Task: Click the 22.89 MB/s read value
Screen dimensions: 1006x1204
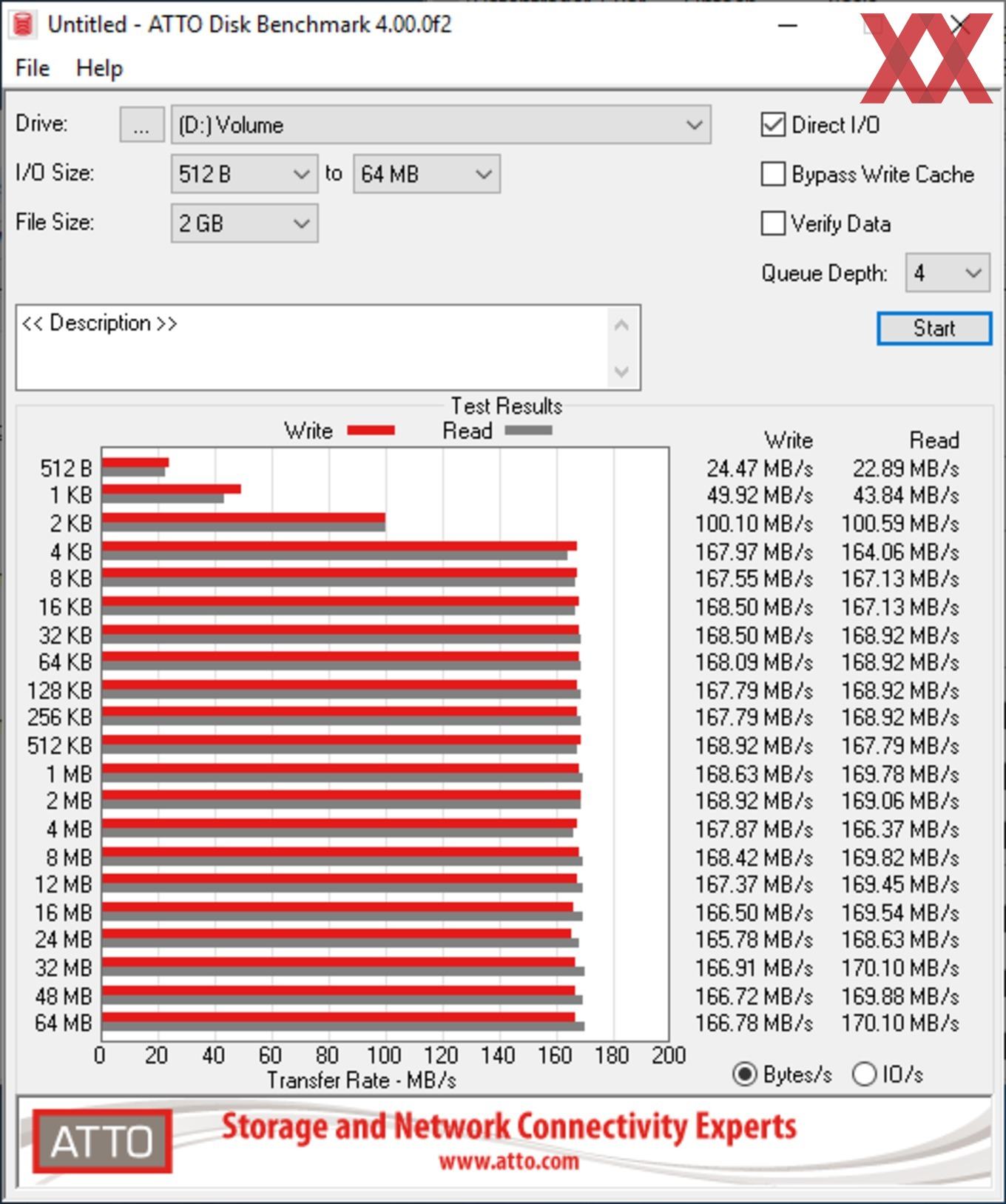Action: (x=905, y=468)
